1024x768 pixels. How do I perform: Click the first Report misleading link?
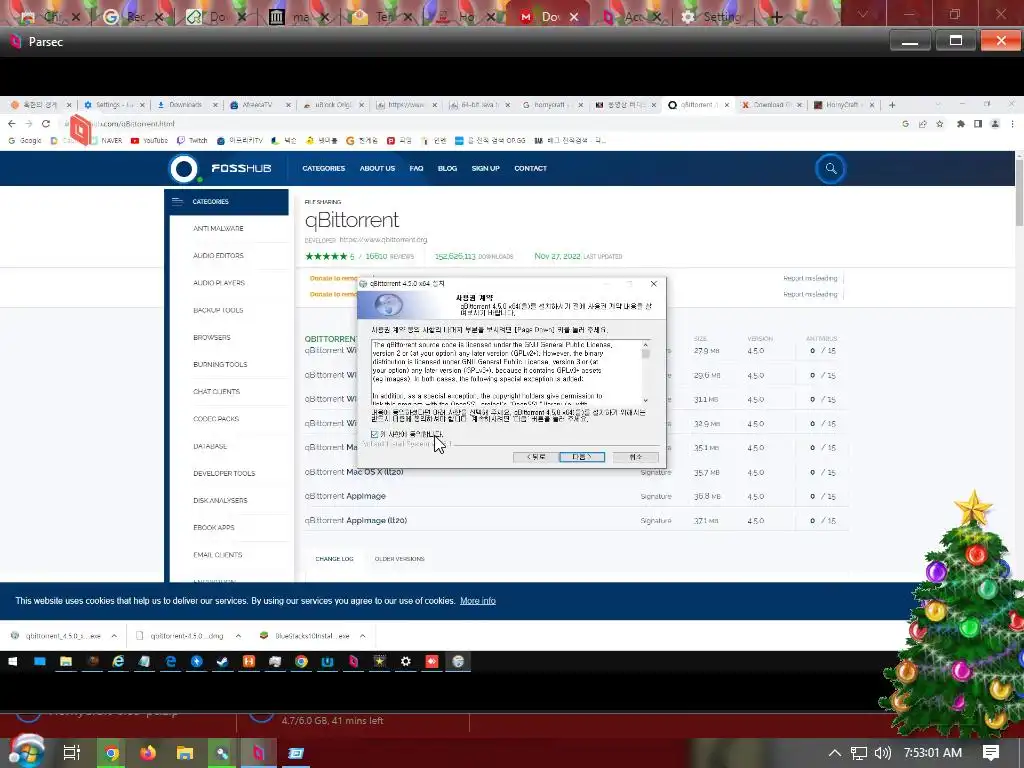[810, 278]
